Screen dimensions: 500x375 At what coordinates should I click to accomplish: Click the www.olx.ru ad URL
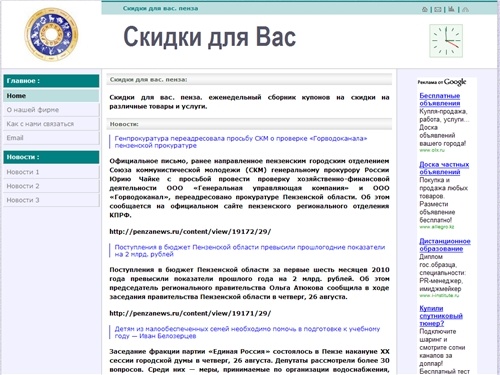[432, 150]
